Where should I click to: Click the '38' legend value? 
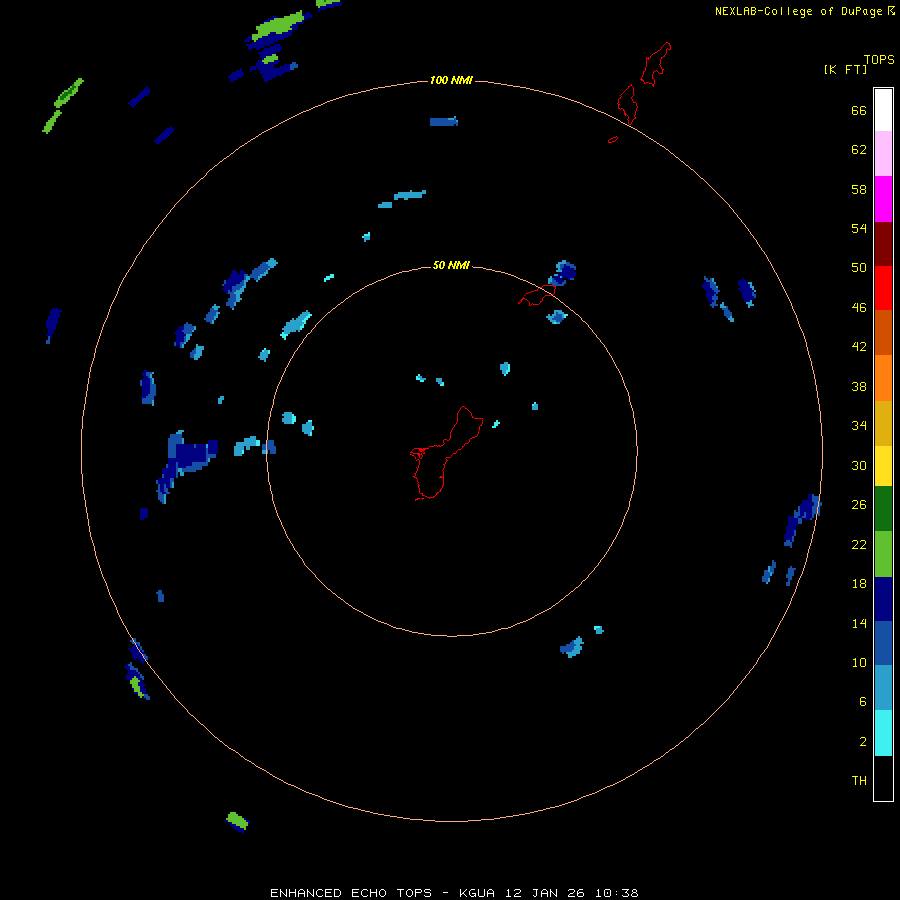[x=859, y=386]
